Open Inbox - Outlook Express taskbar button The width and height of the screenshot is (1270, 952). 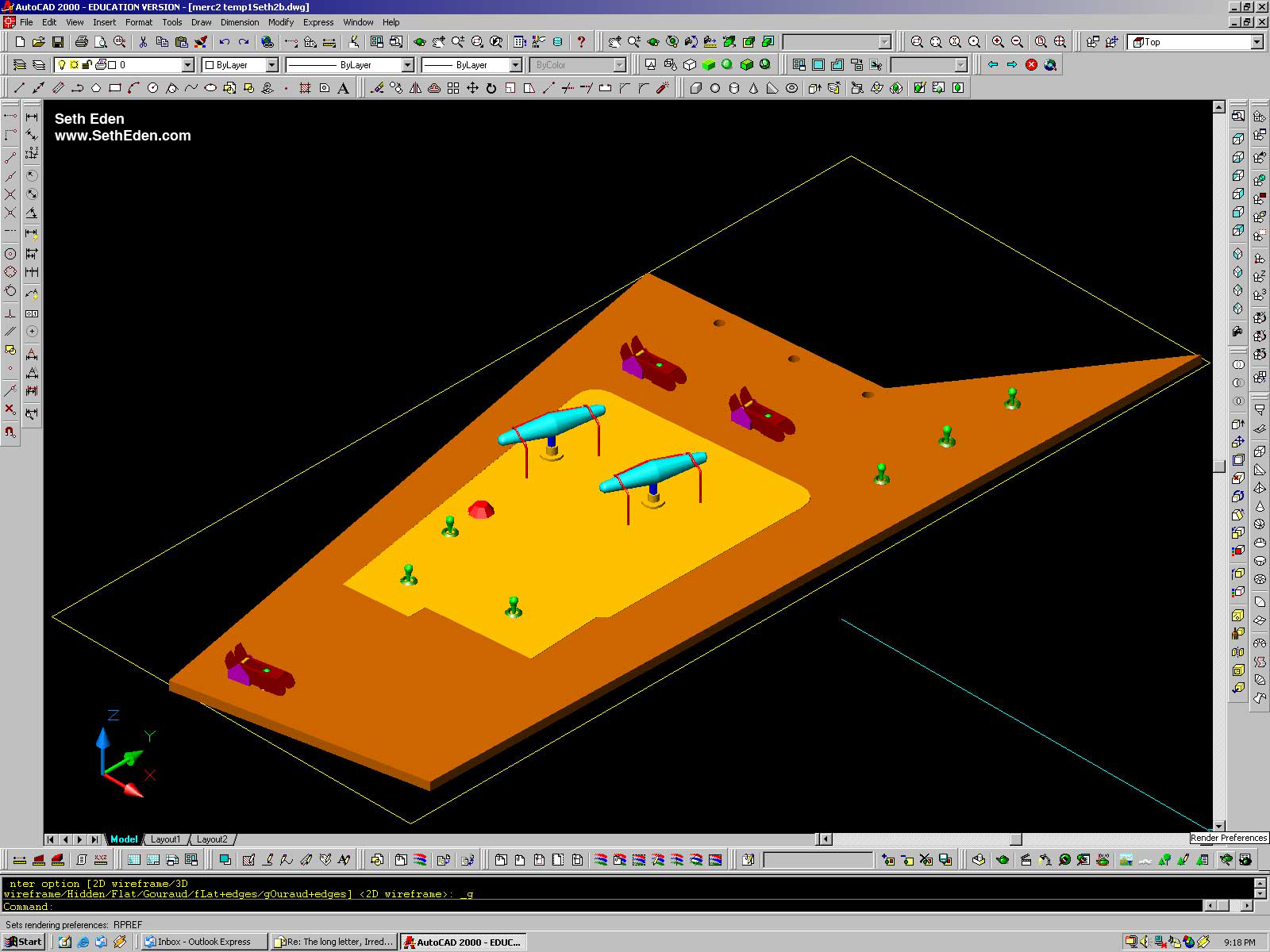point(203,942)
